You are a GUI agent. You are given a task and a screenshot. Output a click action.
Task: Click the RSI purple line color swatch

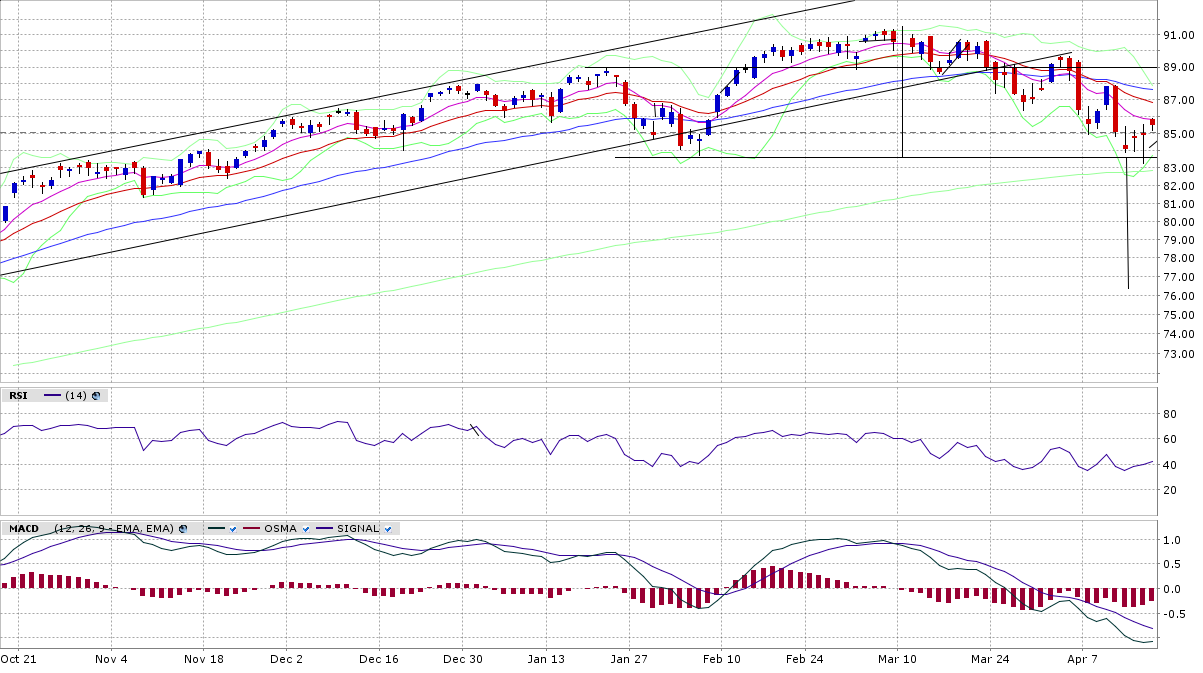[x=52, y=395]
